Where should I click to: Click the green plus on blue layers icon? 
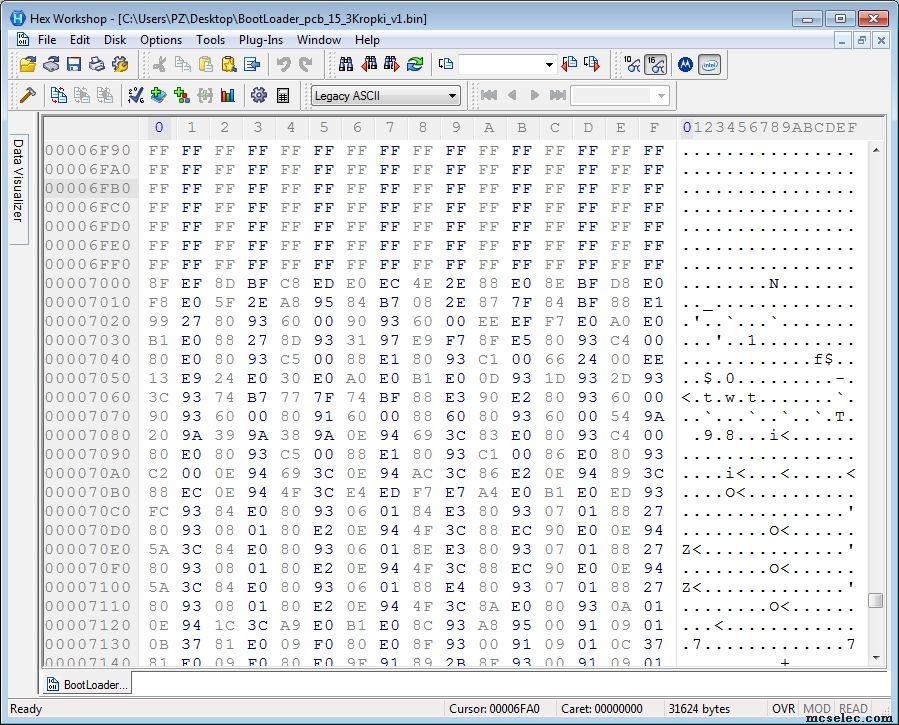[159, 95]
